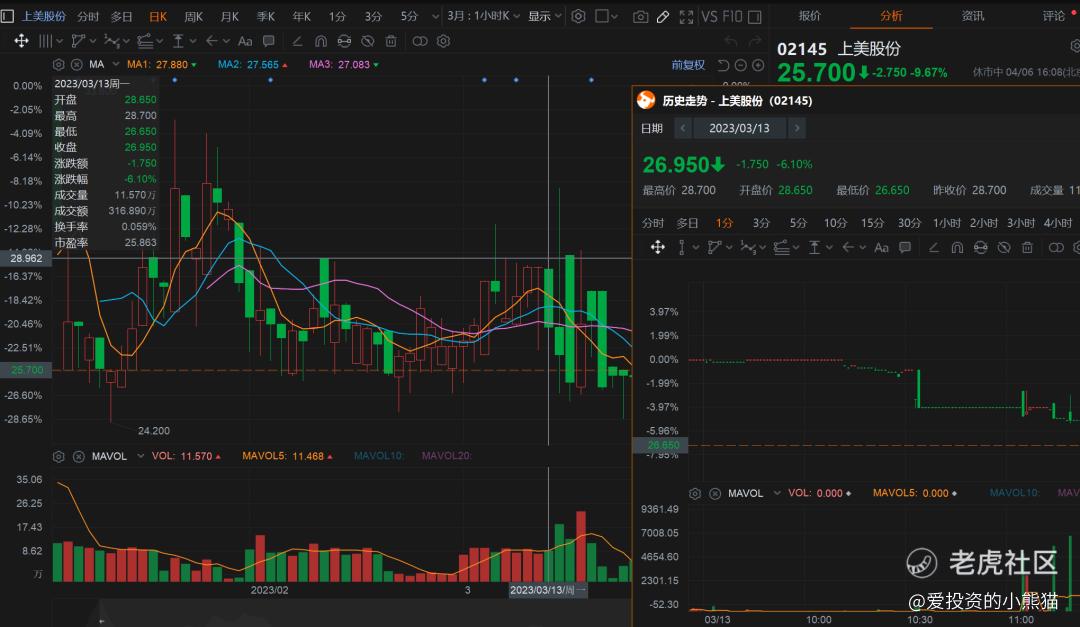Select the arrow annotation tool in main toolbar
Screen dimensions: 1080x627
point(211,41)
